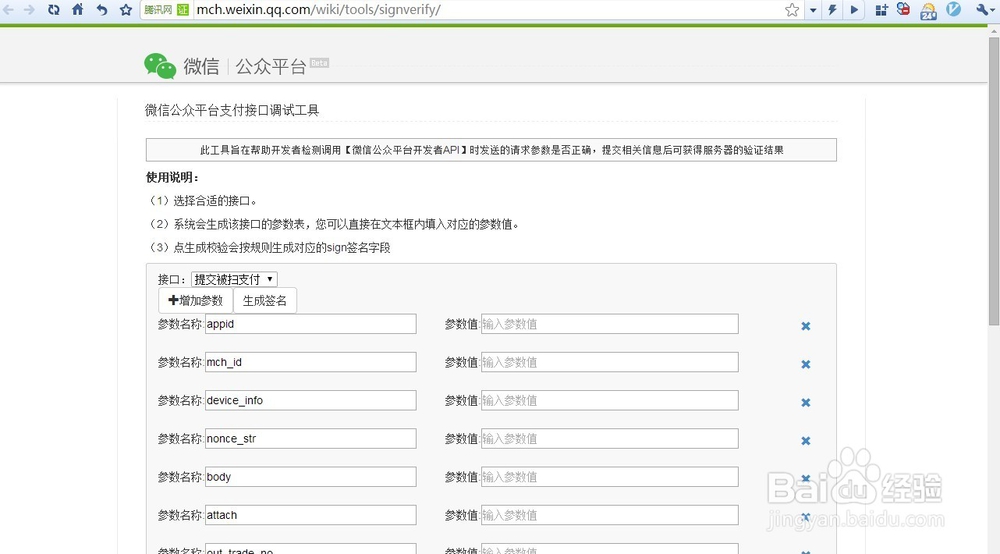The image size is (1000, 554).
Task: Click the blue round extension icon
Action: tap(953, 9)
